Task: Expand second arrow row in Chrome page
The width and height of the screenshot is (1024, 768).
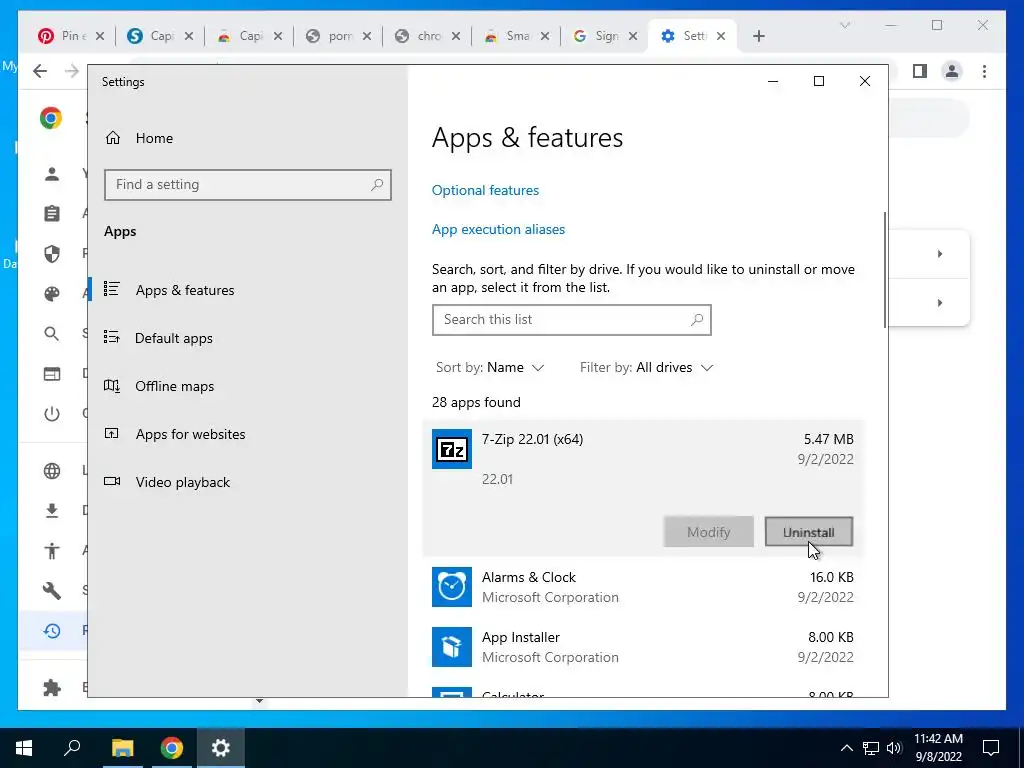Action: click(940, 303)
